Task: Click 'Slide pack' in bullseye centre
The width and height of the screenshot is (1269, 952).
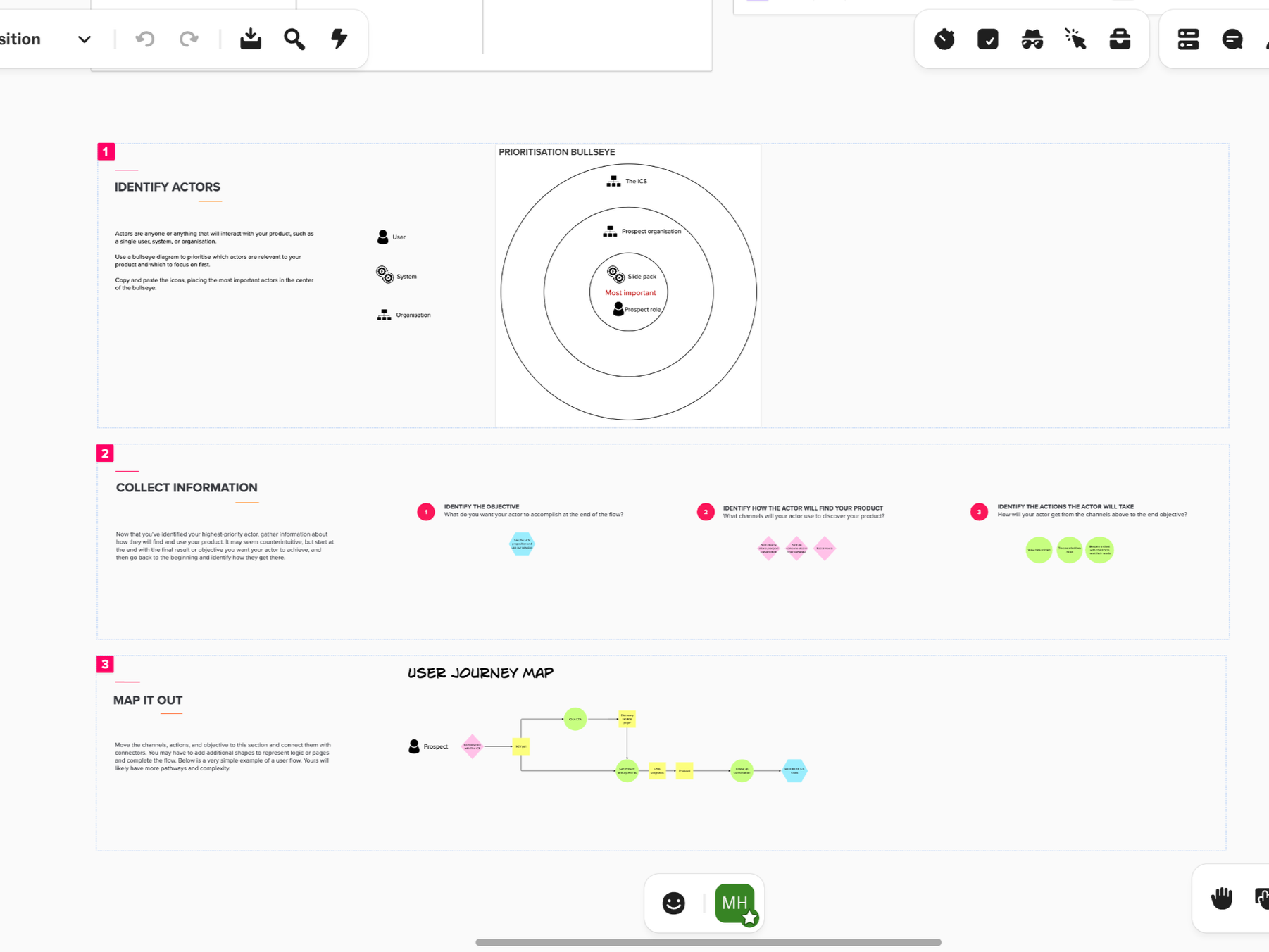Action: tap(642, 277)
